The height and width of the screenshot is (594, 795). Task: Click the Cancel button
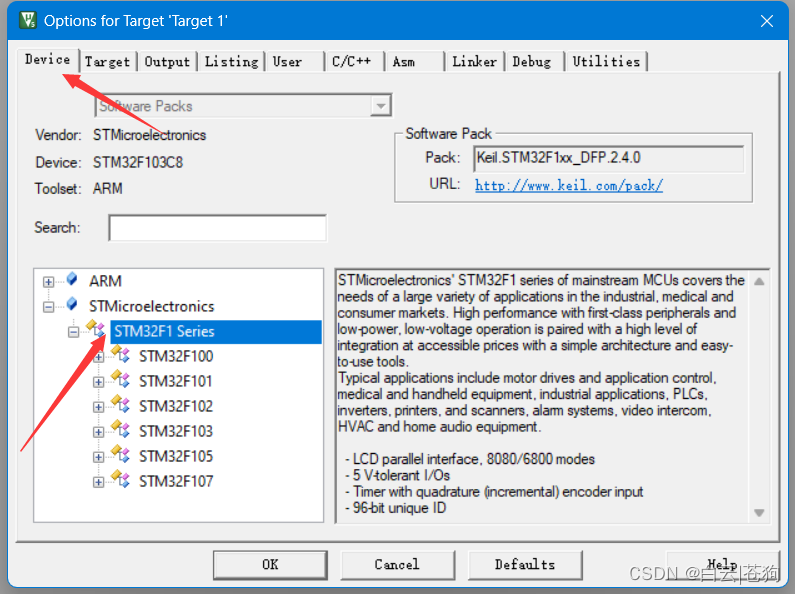(398, 565)
